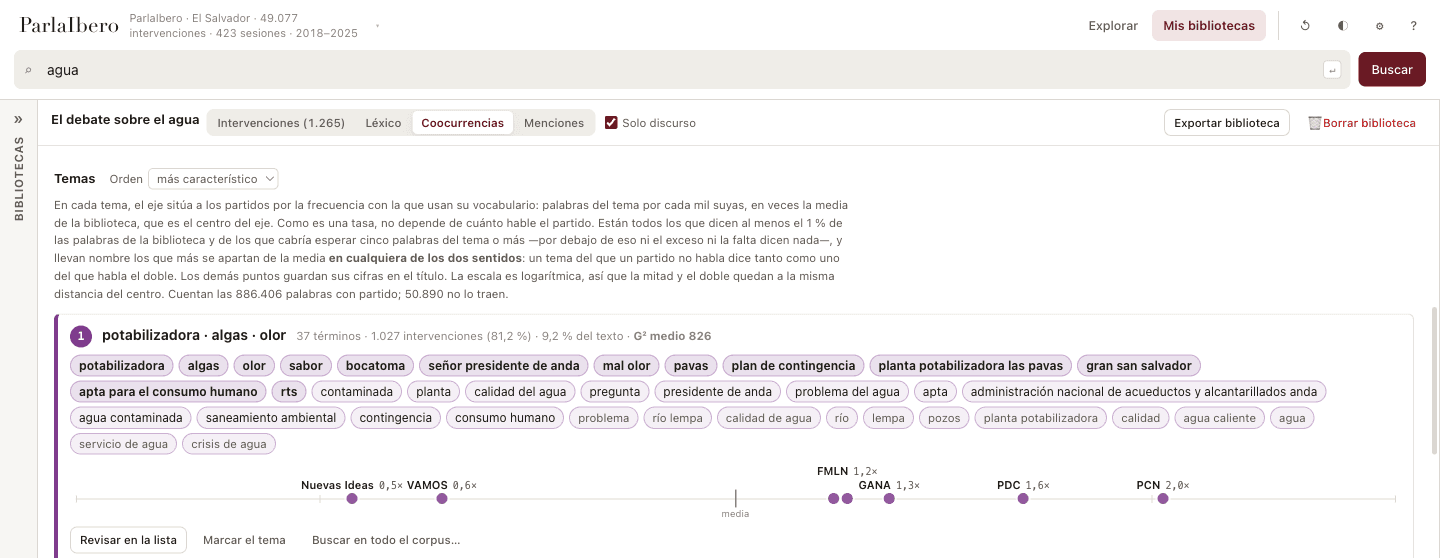Click Buscar en todo el corpus...
Viewport: 1440px width, 558px height.
click(x=386, y=540)
